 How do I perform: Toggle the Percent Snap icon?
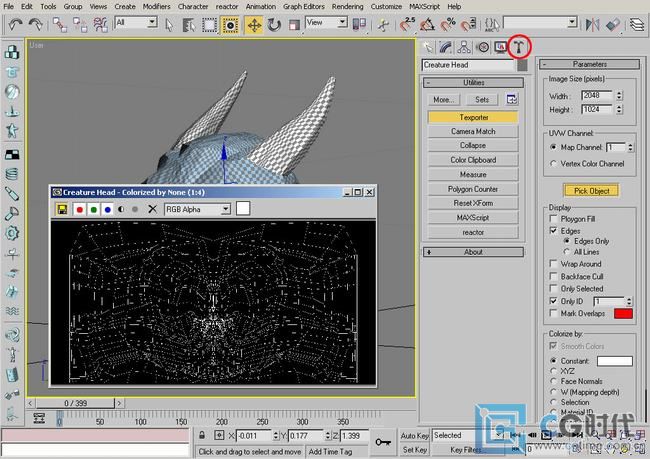(448, 25)
